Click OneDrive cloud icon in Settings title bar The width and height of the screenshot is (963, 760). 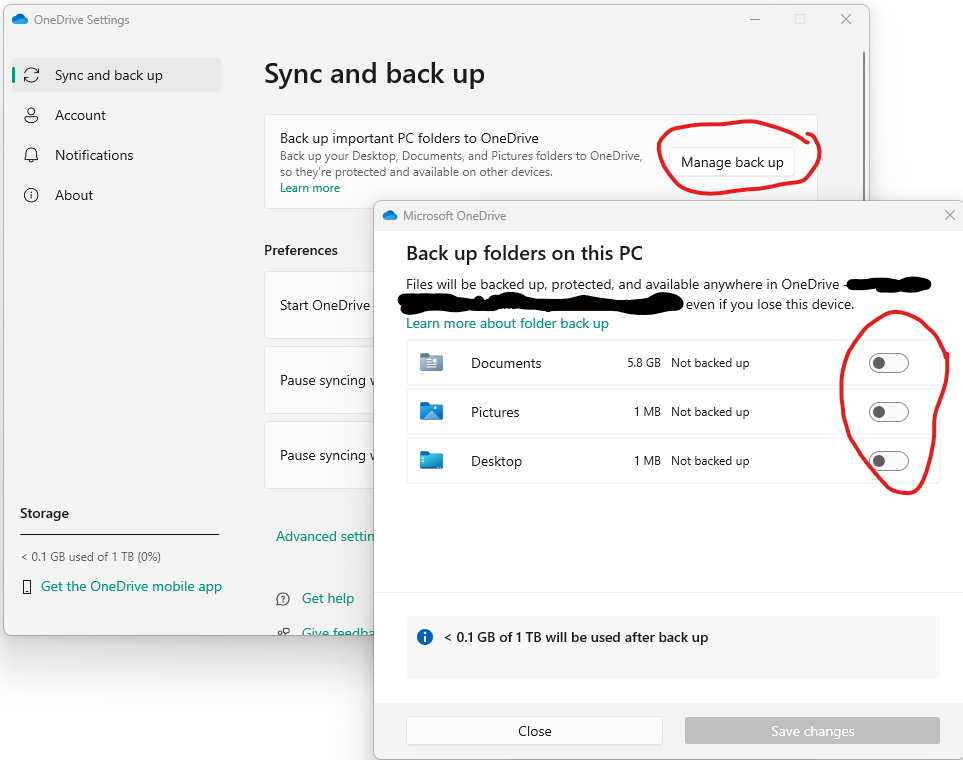click(x=20, y=20)
